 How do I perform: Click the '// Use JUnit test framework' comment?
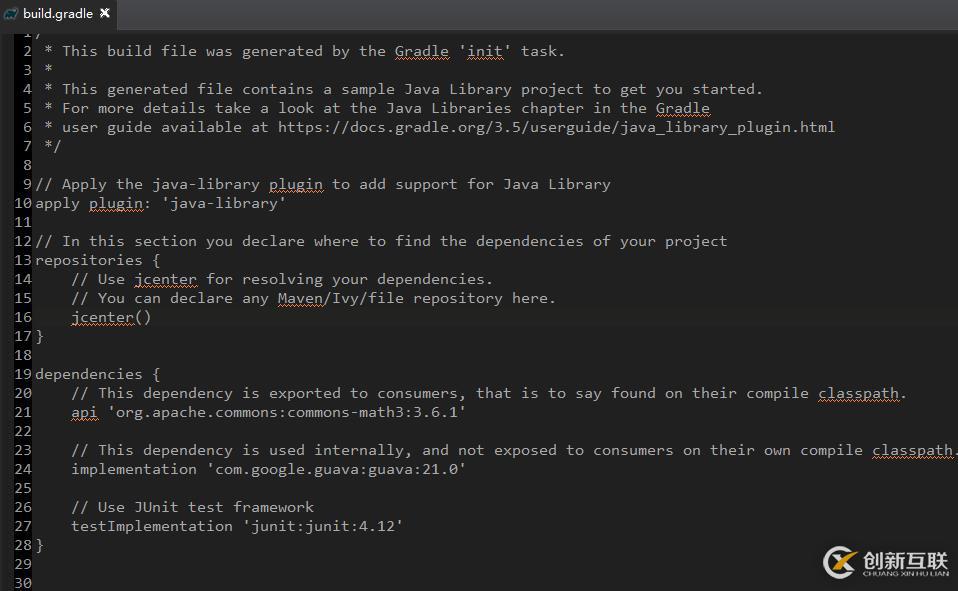(192, 507)
